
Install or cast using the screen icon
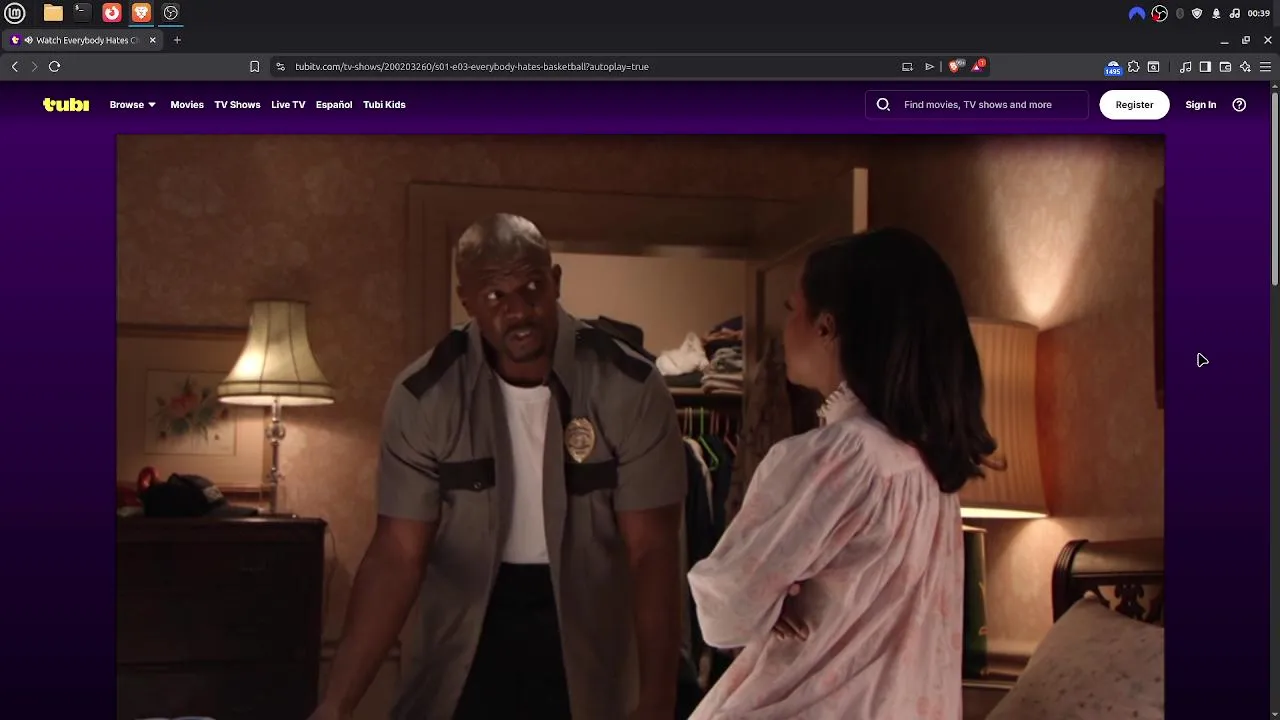tap(907, 66)
